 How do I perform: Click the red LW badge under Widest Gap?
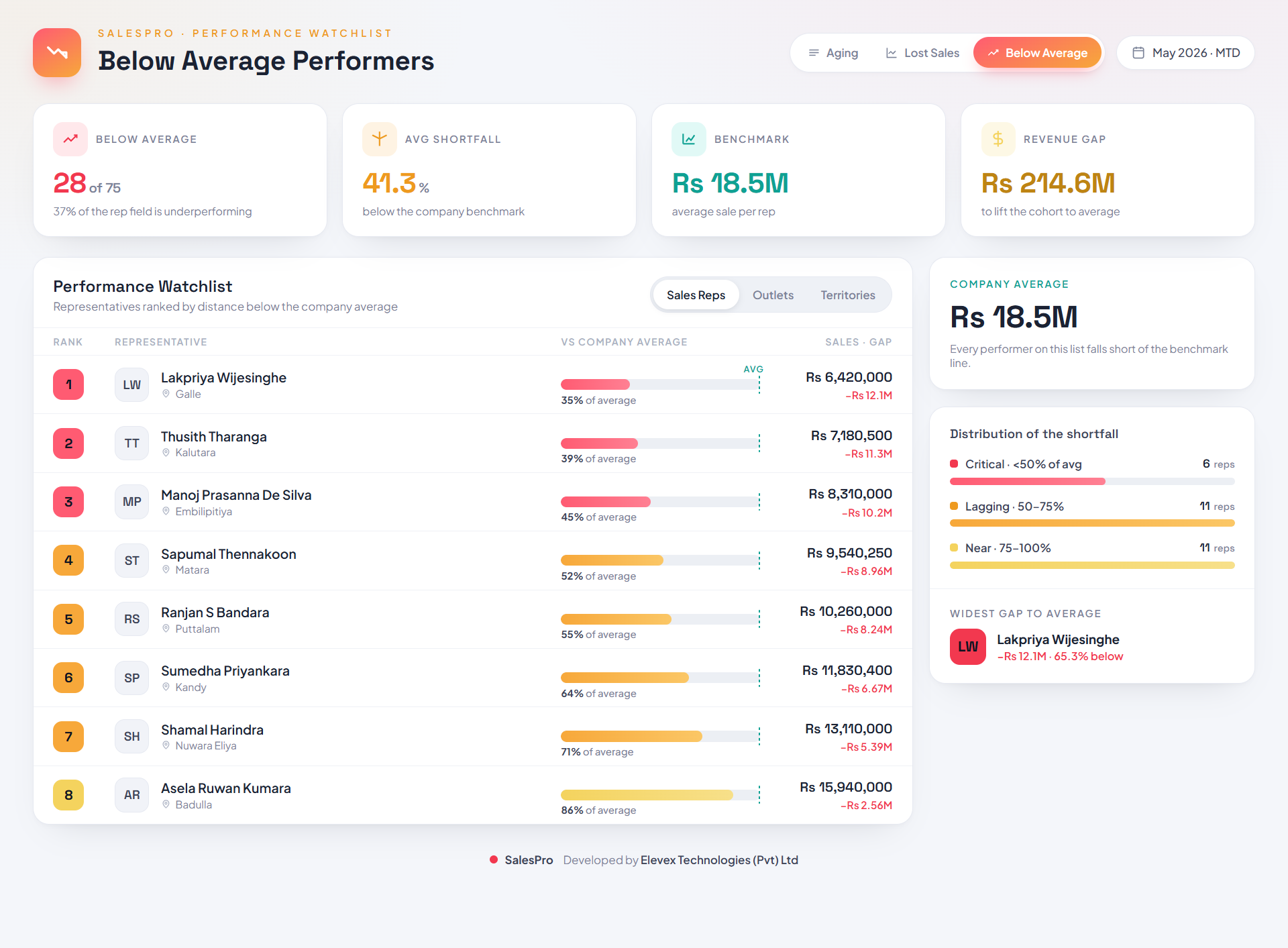[968, 647]
